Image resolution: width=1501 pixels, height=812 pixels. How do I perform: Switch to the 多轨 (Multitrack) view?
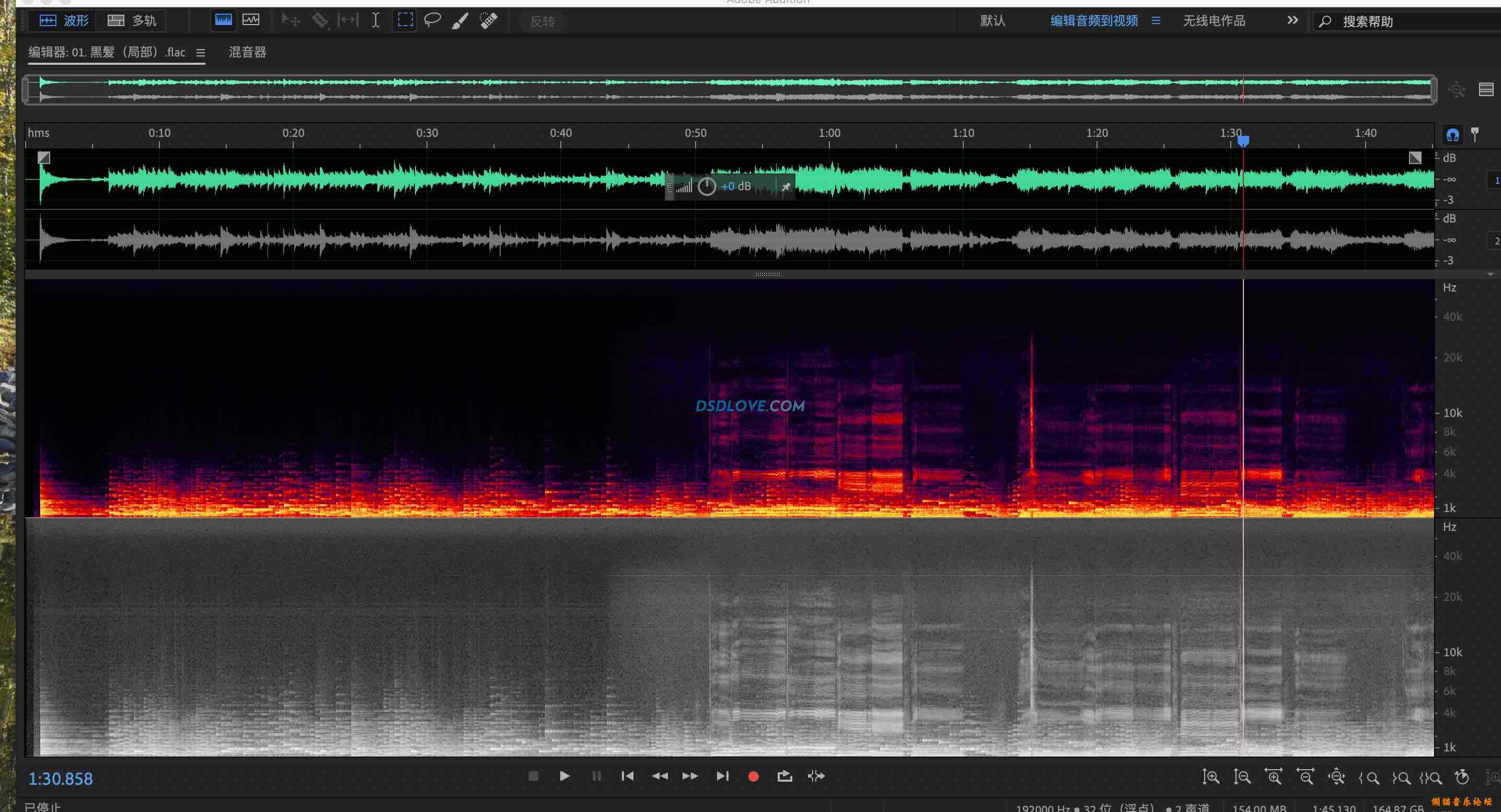tap(132, 21)
